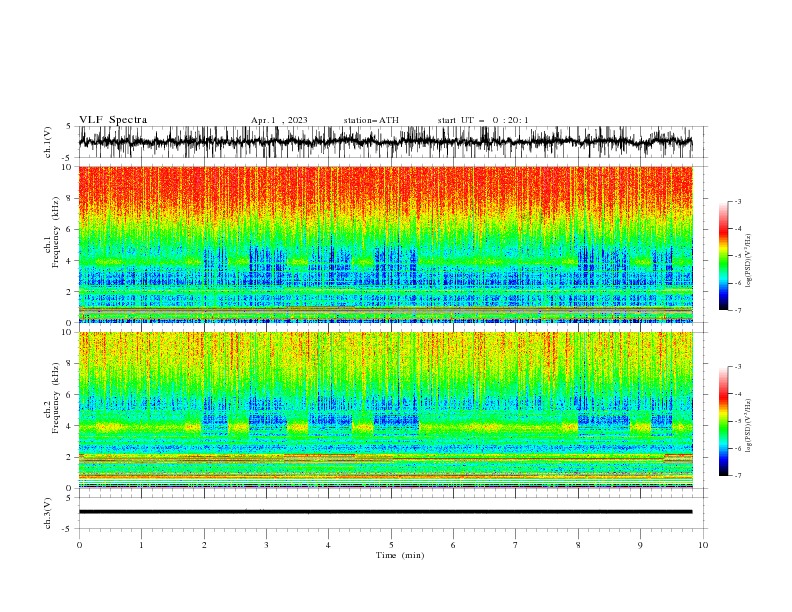The image size is (792, 612).
Task: Click the ch.2 spectrogram color scale bar
Action: pos(723,421)
